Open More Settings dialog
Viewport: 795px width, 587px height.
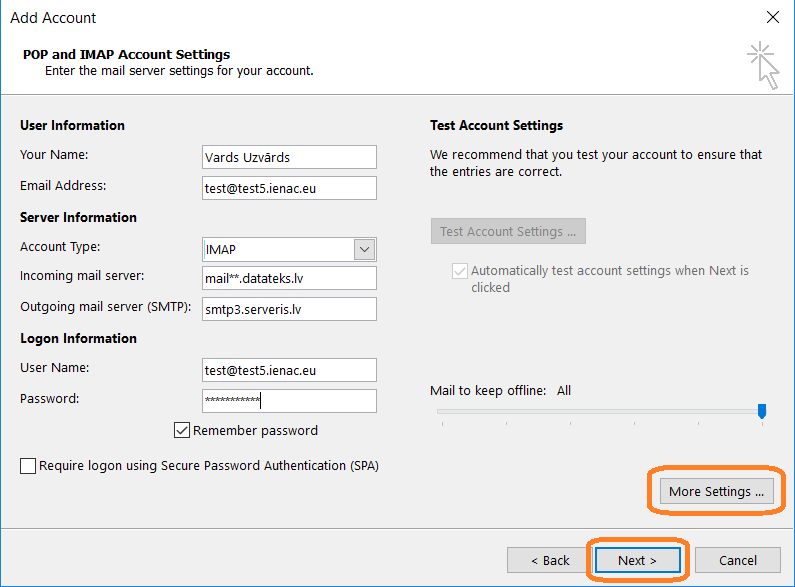716,491
